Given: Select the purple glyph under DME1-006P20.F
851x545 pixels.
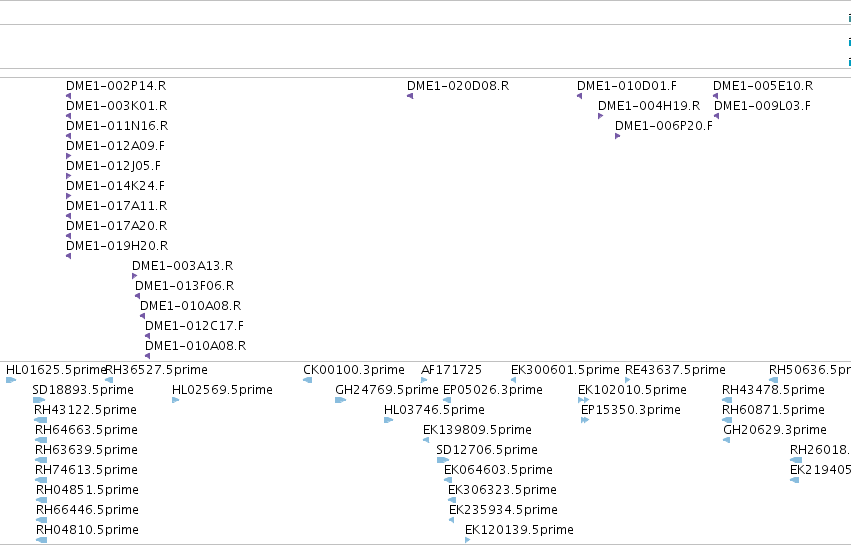Looking at the screenshot, I should [617, 136].
